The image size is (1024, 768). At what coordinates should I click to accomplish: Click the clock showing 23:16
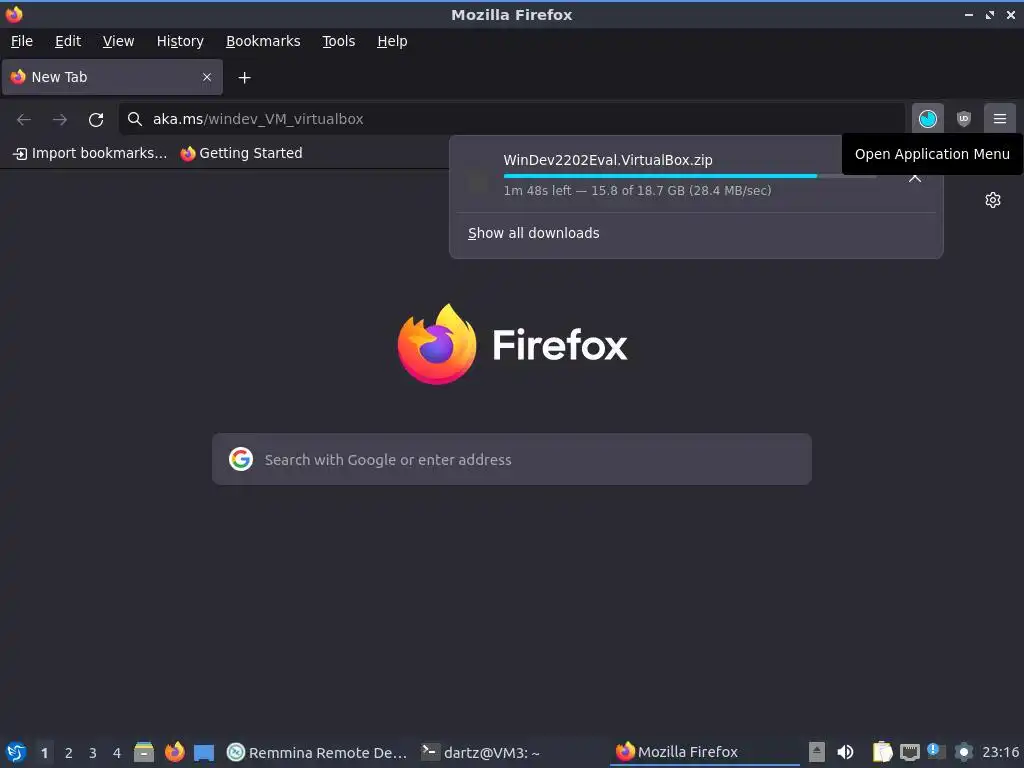[1000, 752]
